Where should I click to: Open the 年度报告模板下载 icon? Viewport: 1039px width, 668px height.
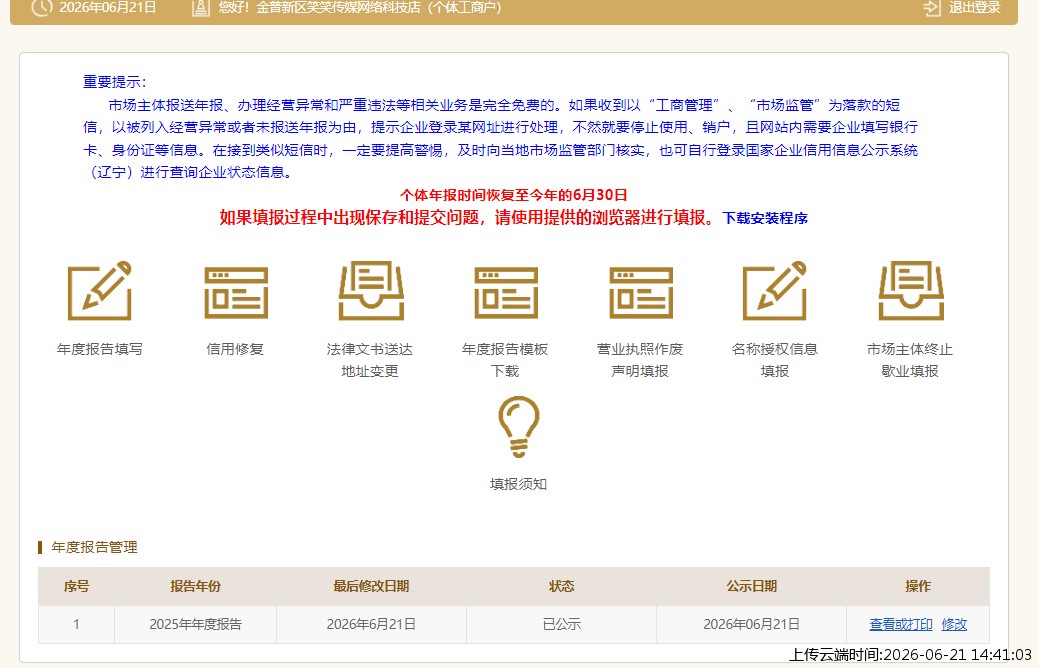[506, 293]
